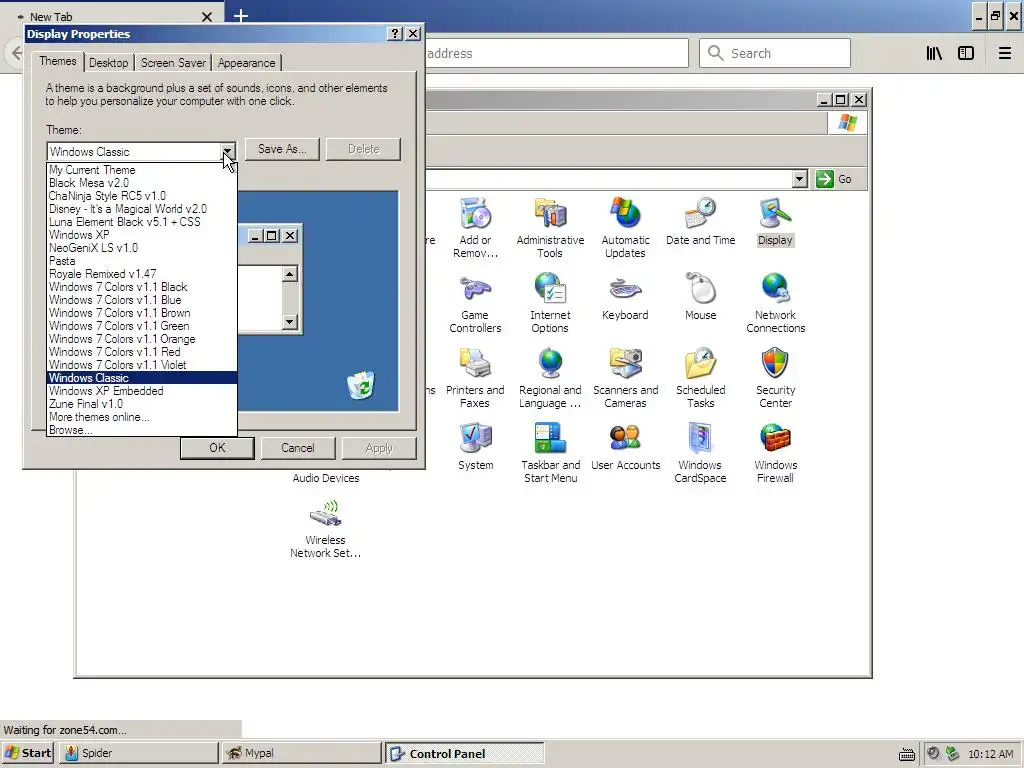Open a new browser tab with plus
This screenshot has width=1024, height=768.
(x=241, y=16)
